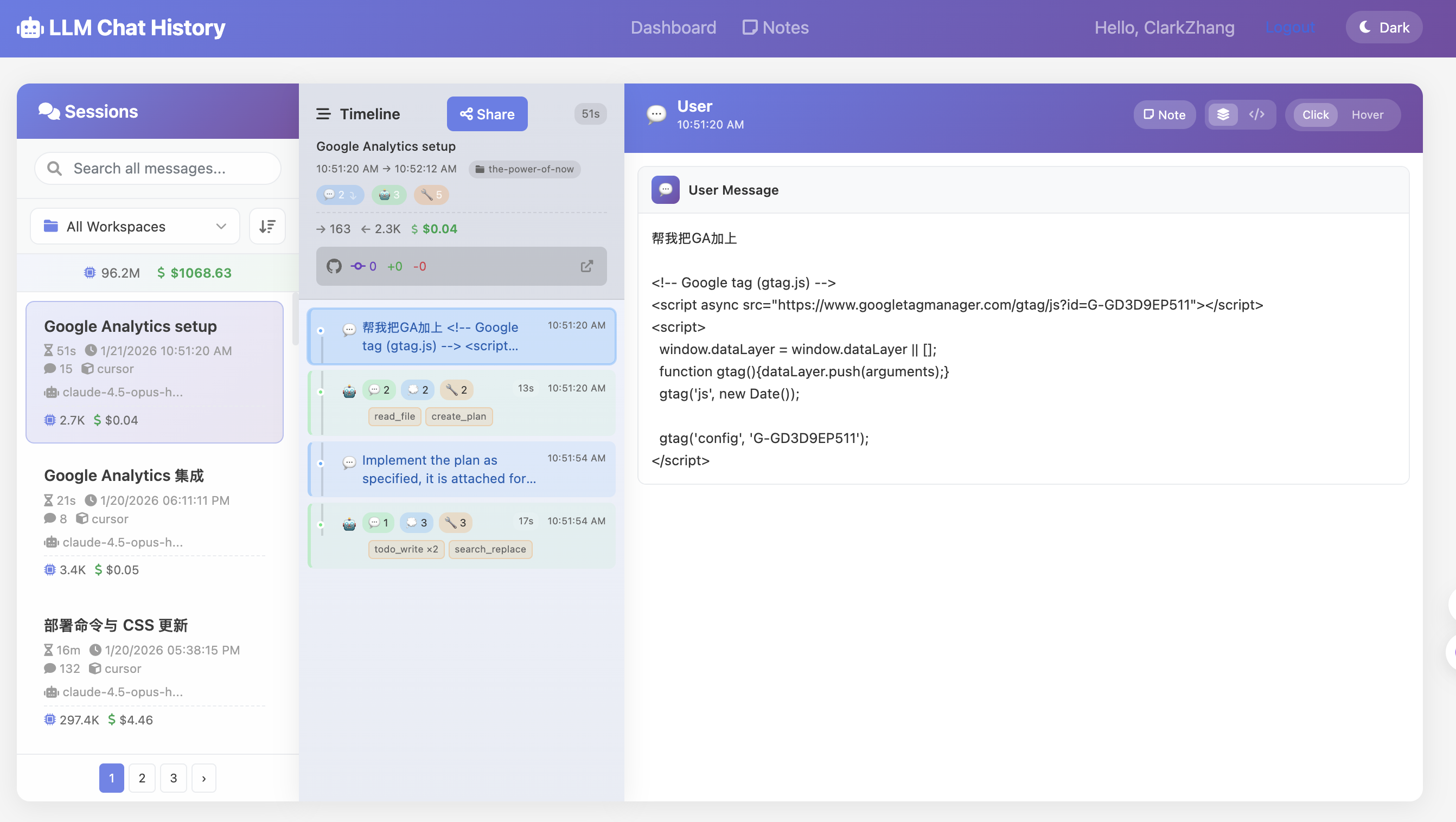This screenshot has width=1456, height=822.
Task: Open the Notes nav item
Action: tap(776, 28)
